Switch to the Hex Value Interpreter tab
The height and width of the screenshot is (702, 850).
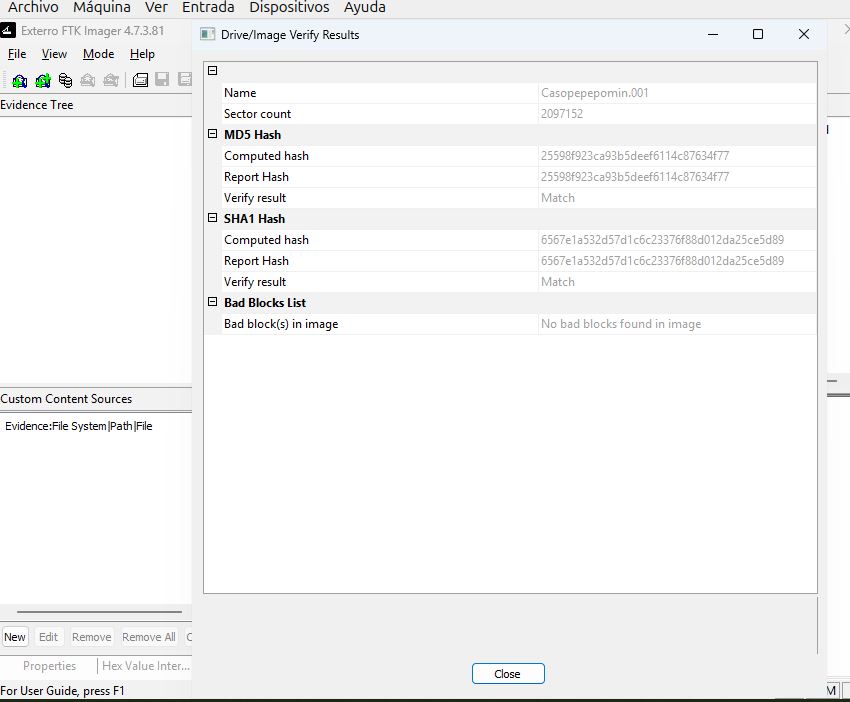coord(145,666)
